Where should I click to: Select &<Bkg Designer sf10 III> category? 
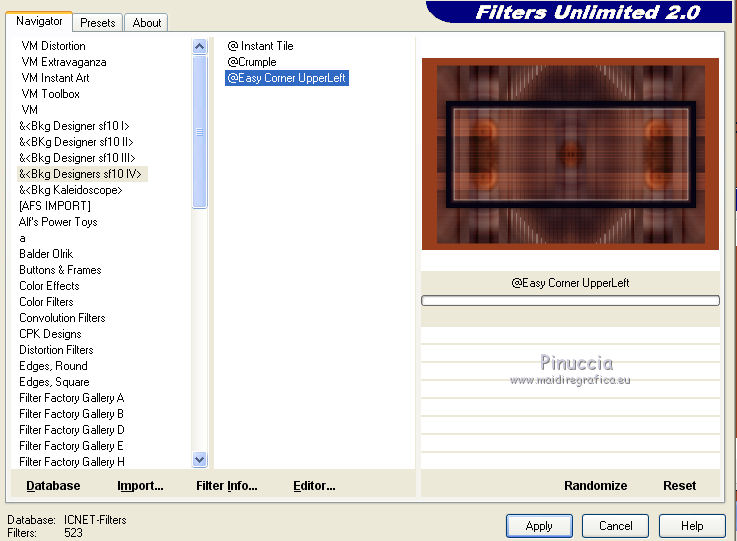tap(77, 158)
